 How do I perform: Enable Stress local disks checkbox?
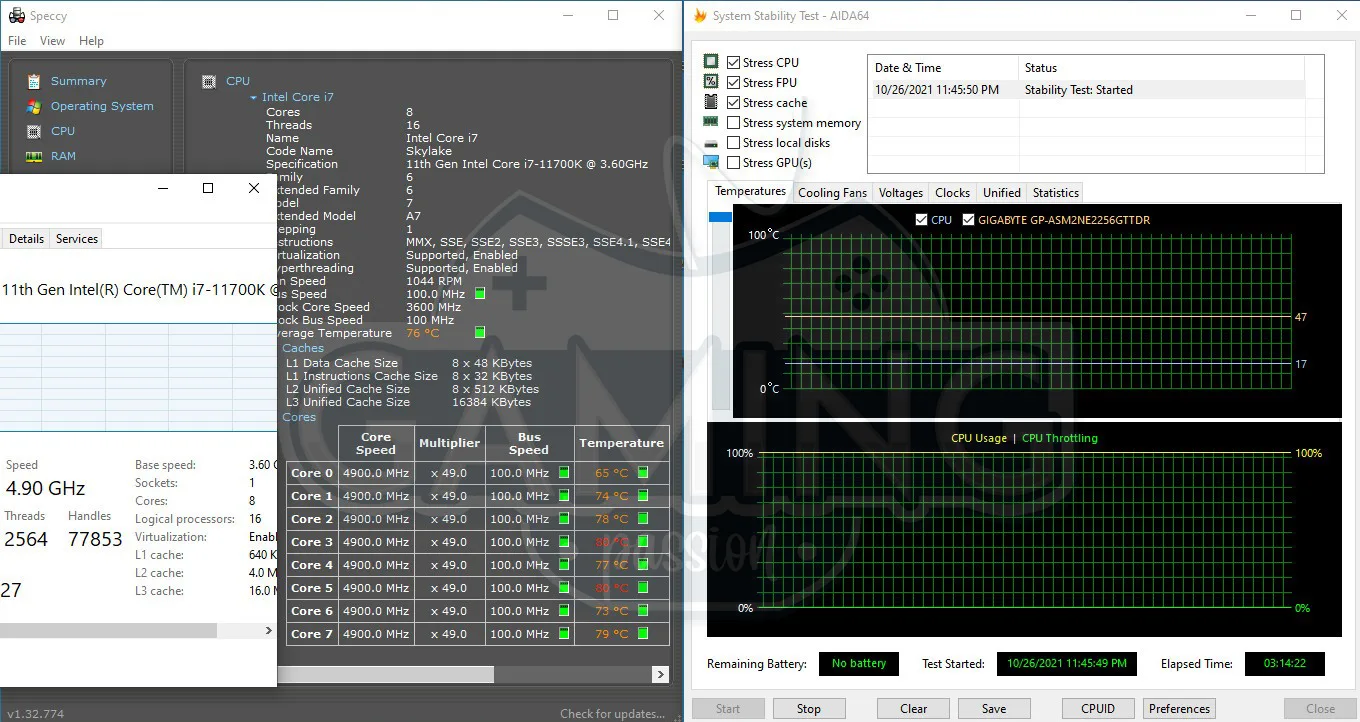734,142
